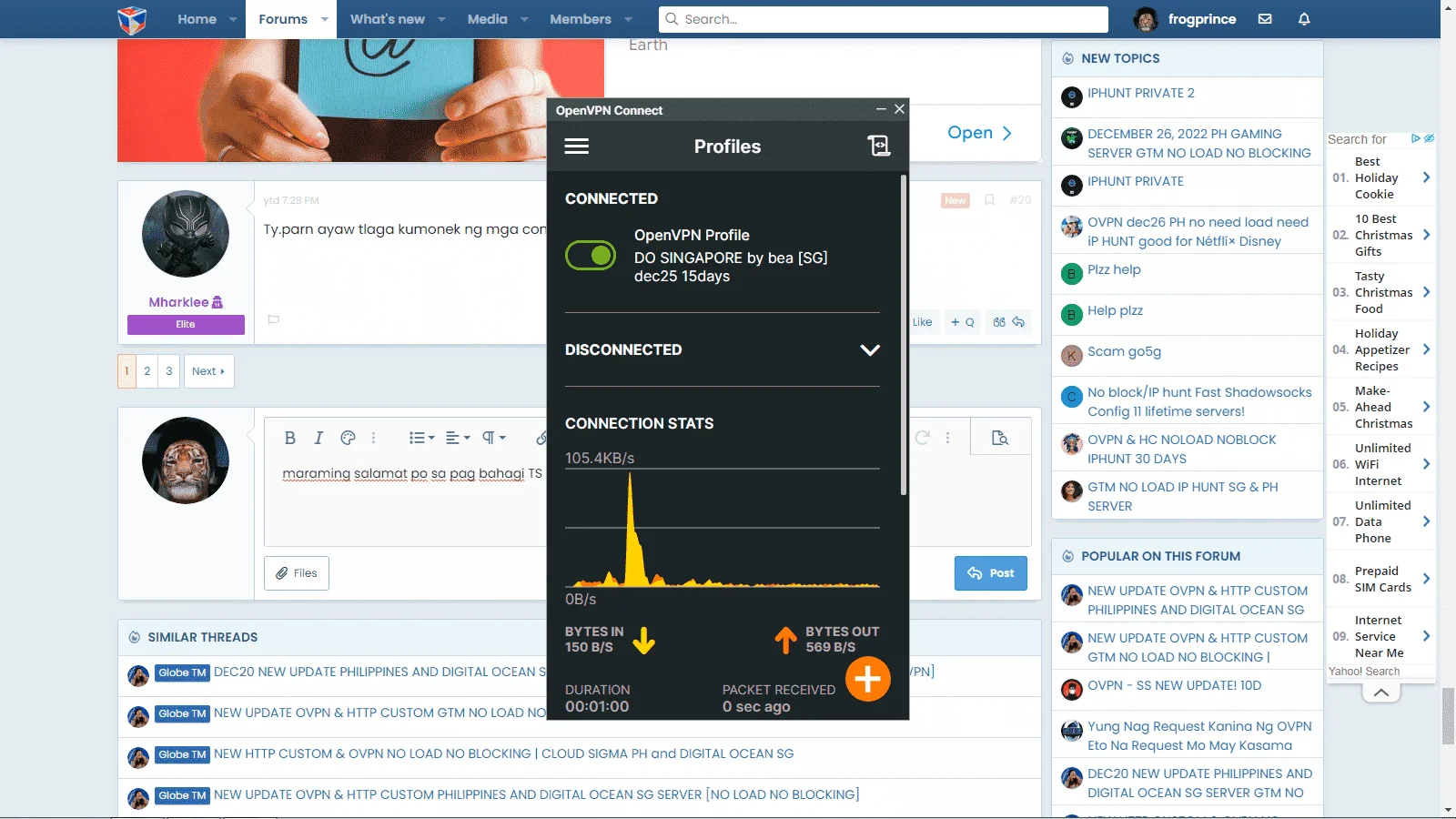1456x819 pixels.
Task: Like Mharklee's post
Action: [x=923, y=322]
